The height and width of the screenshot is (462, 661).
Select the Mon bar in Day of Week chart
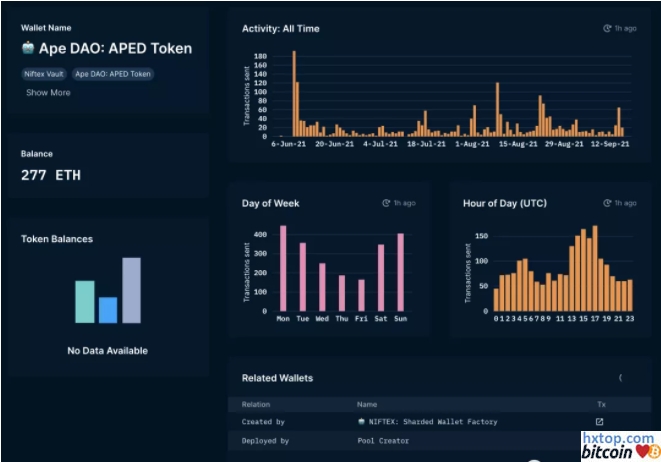click(x=283, y=268)
